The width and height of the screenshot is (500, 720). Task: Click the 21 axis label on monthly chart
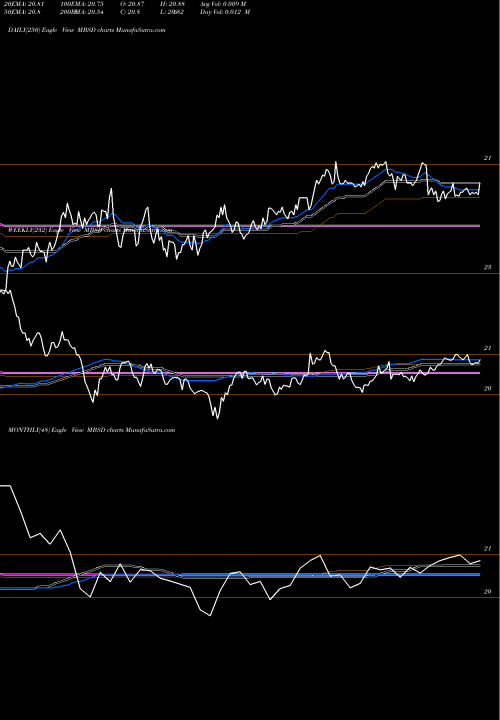(x=488, y=549)
